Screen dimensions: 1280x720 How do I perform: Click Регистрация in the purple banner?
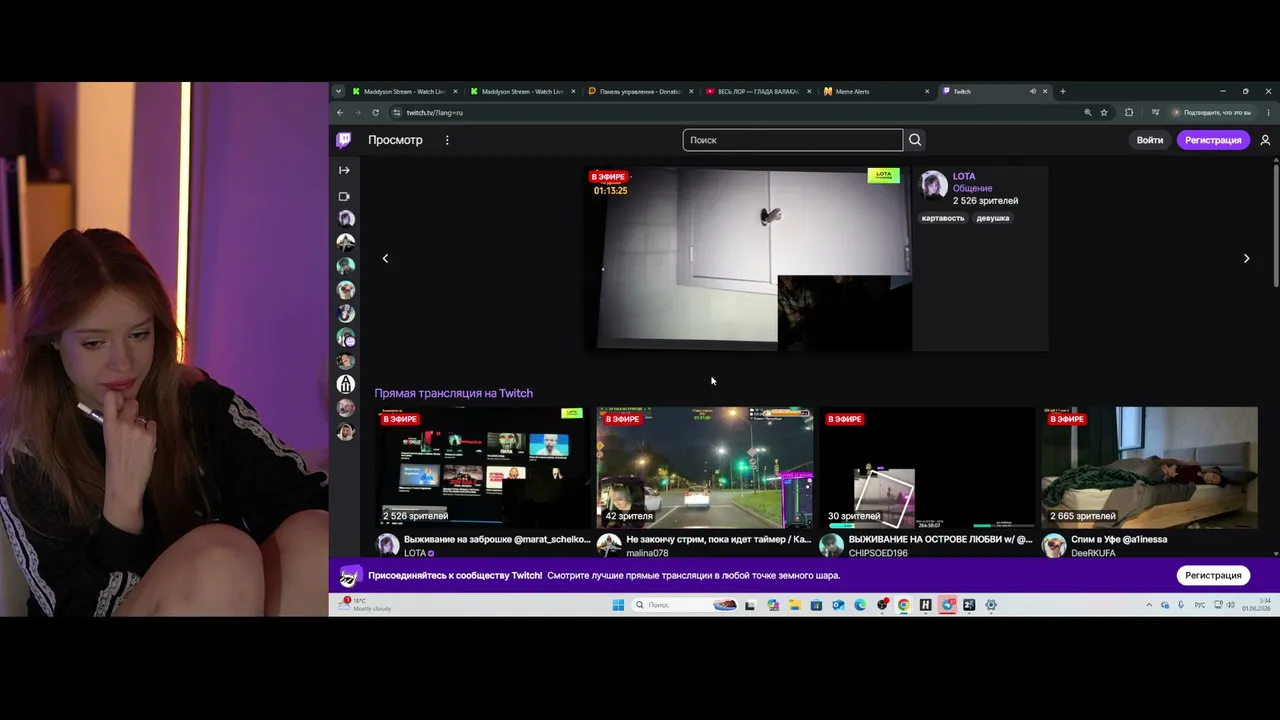click(x=1213, y=575)
